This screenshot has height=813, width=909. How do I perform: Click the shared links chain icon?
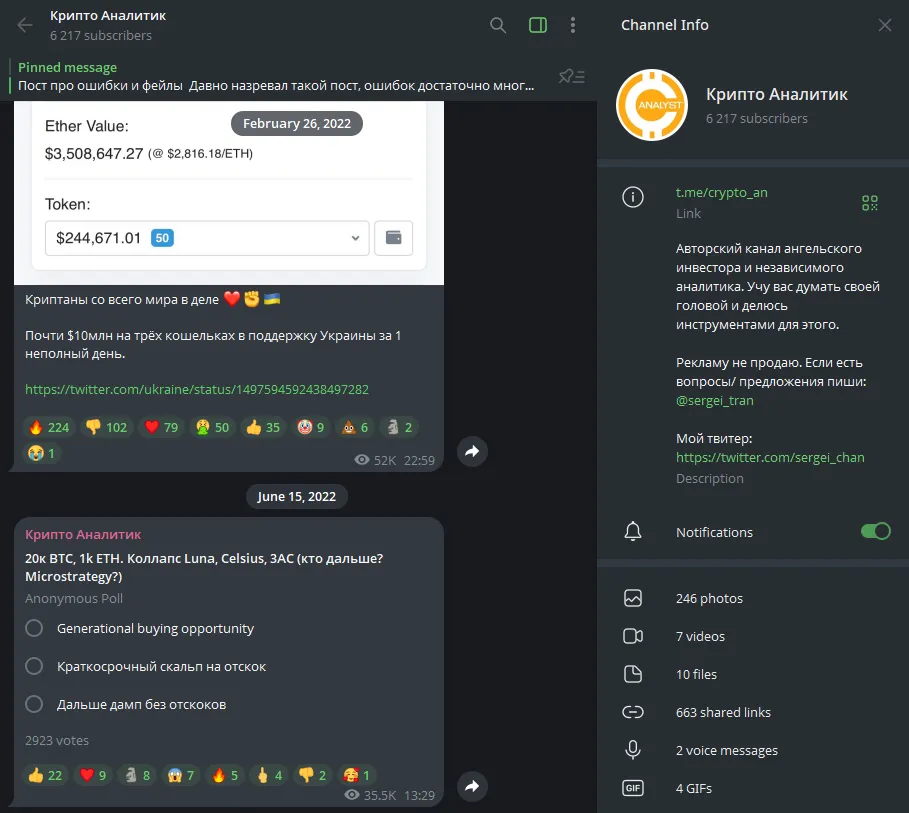(x=632, y=712)
